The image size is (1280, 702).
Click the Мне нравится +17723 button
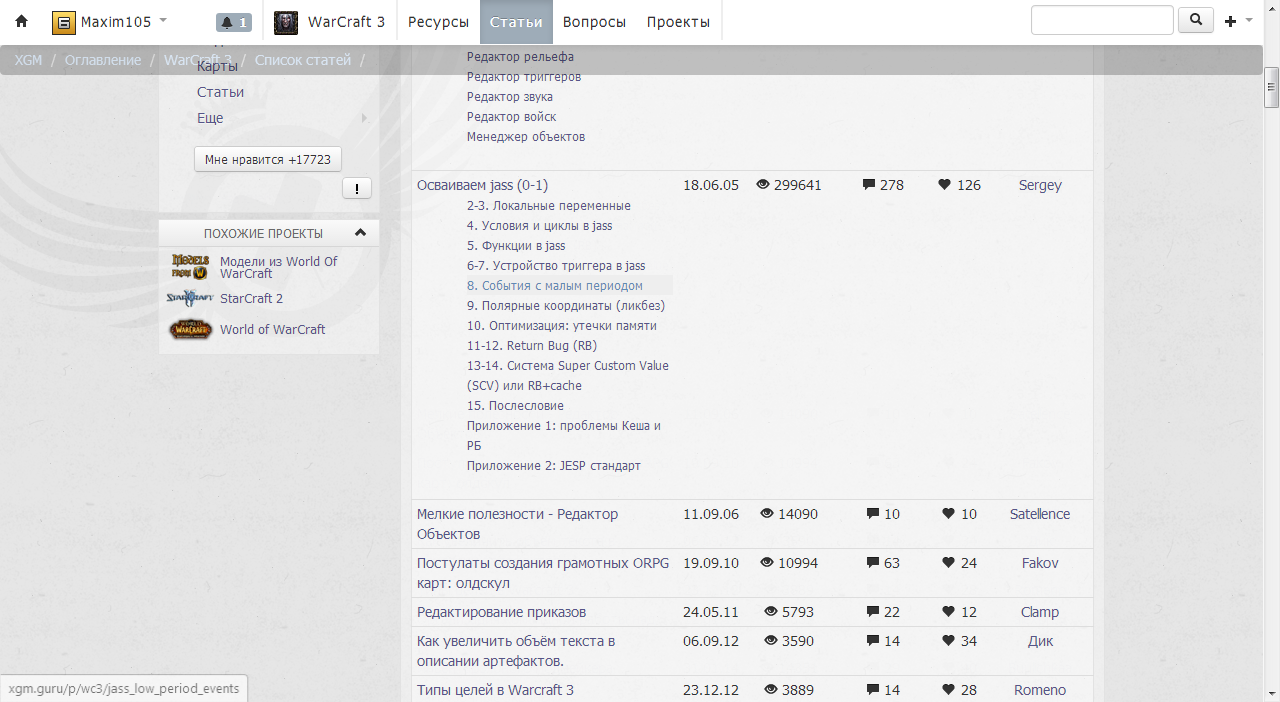coord(268,159)
